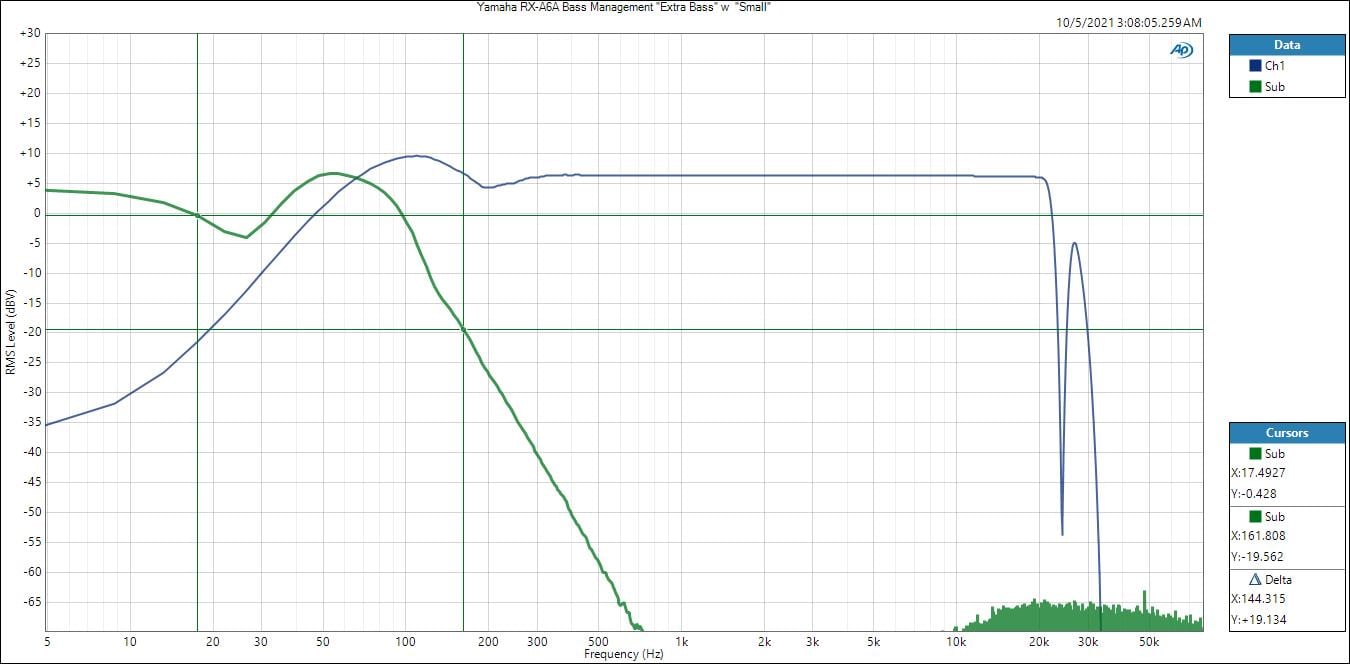Click the green swatch above X:161.808 cursor
The width and height of the screenshot is (1350, 664).
1256,517
